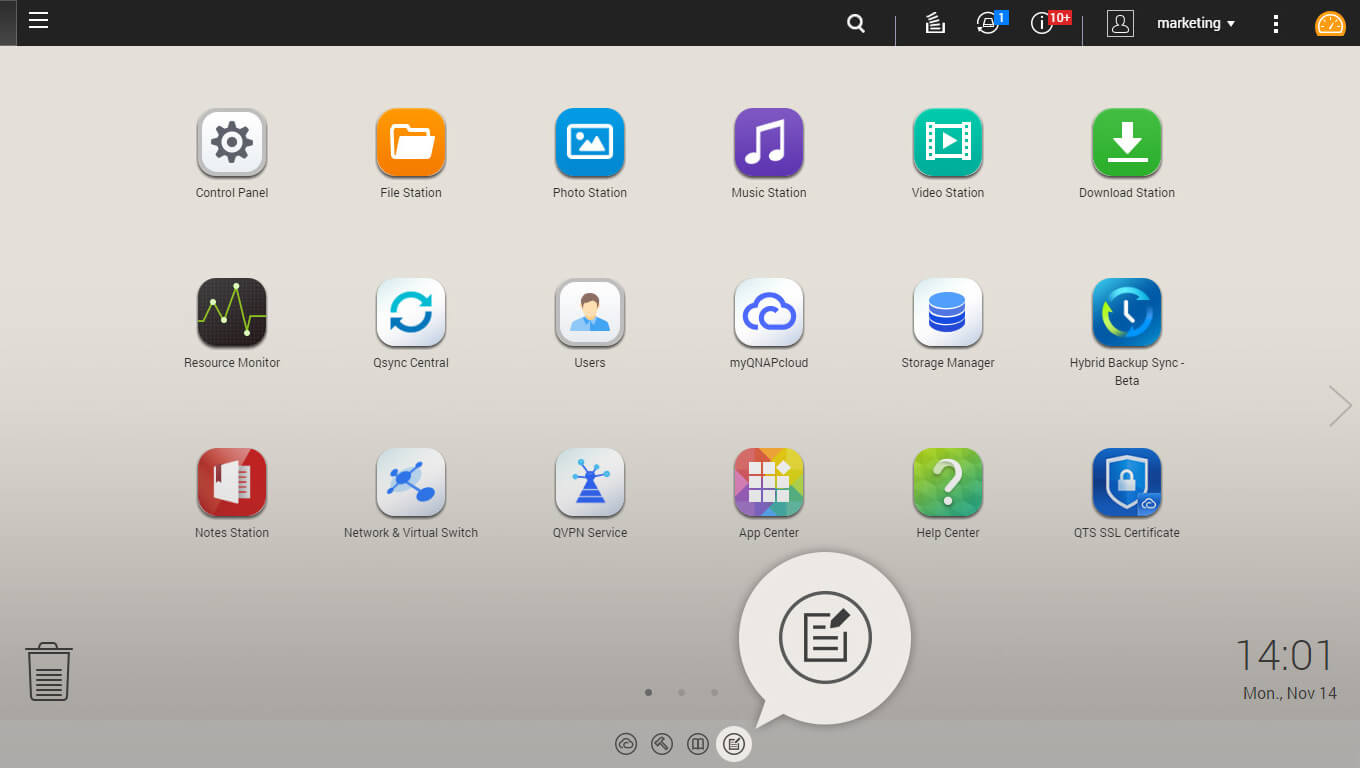This screenshot has width=1360, height=768.
Task: Go to the next desktop page with the arrow
Action: [x=1339, y=405]
